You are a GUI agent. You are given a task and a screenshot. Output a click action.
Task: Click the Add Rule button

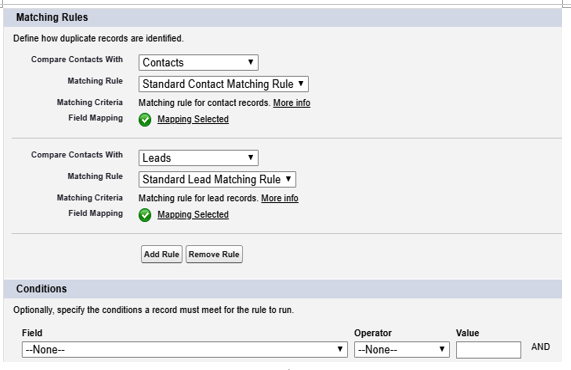click(x=162, y=254)
